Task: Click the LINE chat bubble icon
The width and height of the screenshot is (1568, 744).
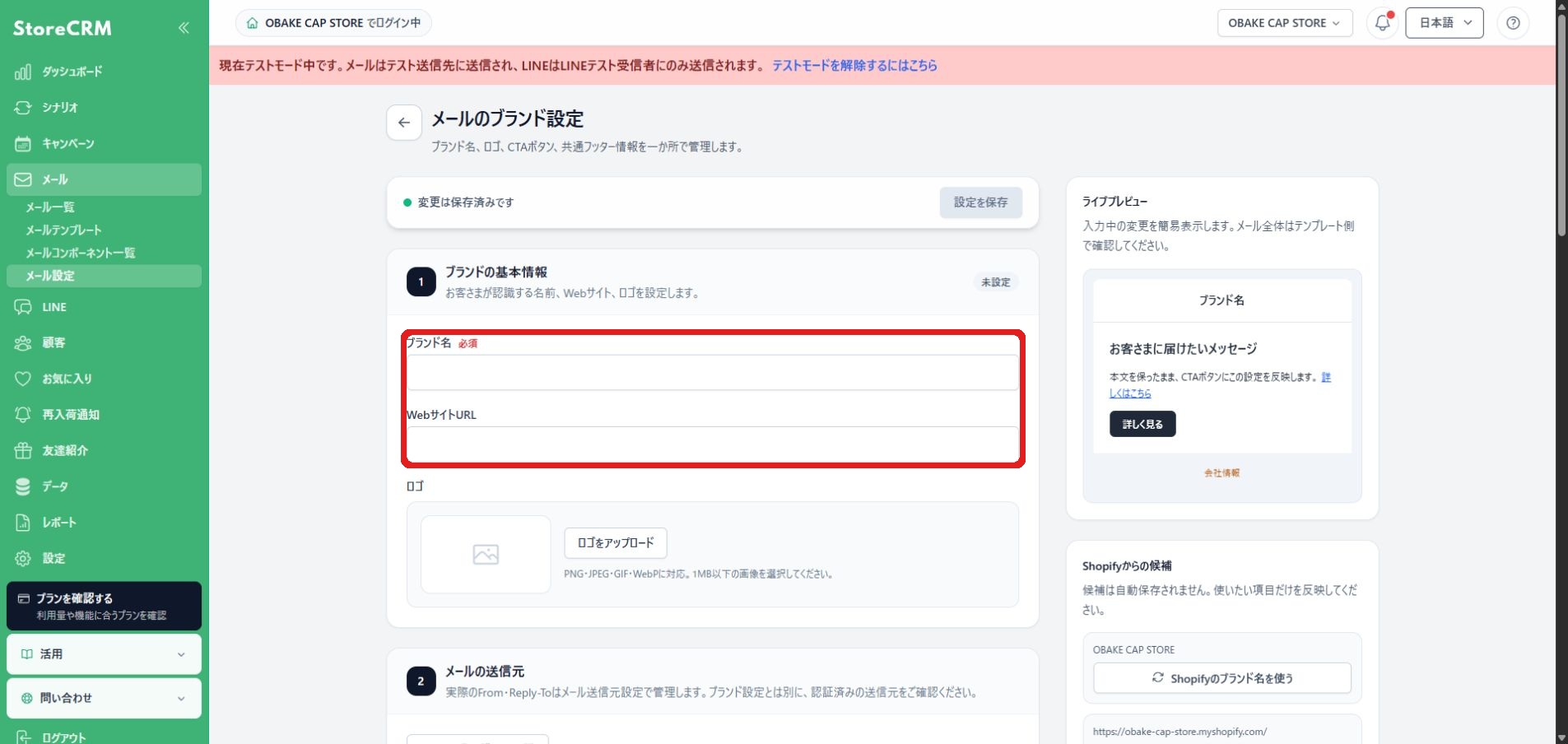Action: (x=23, y=307)
